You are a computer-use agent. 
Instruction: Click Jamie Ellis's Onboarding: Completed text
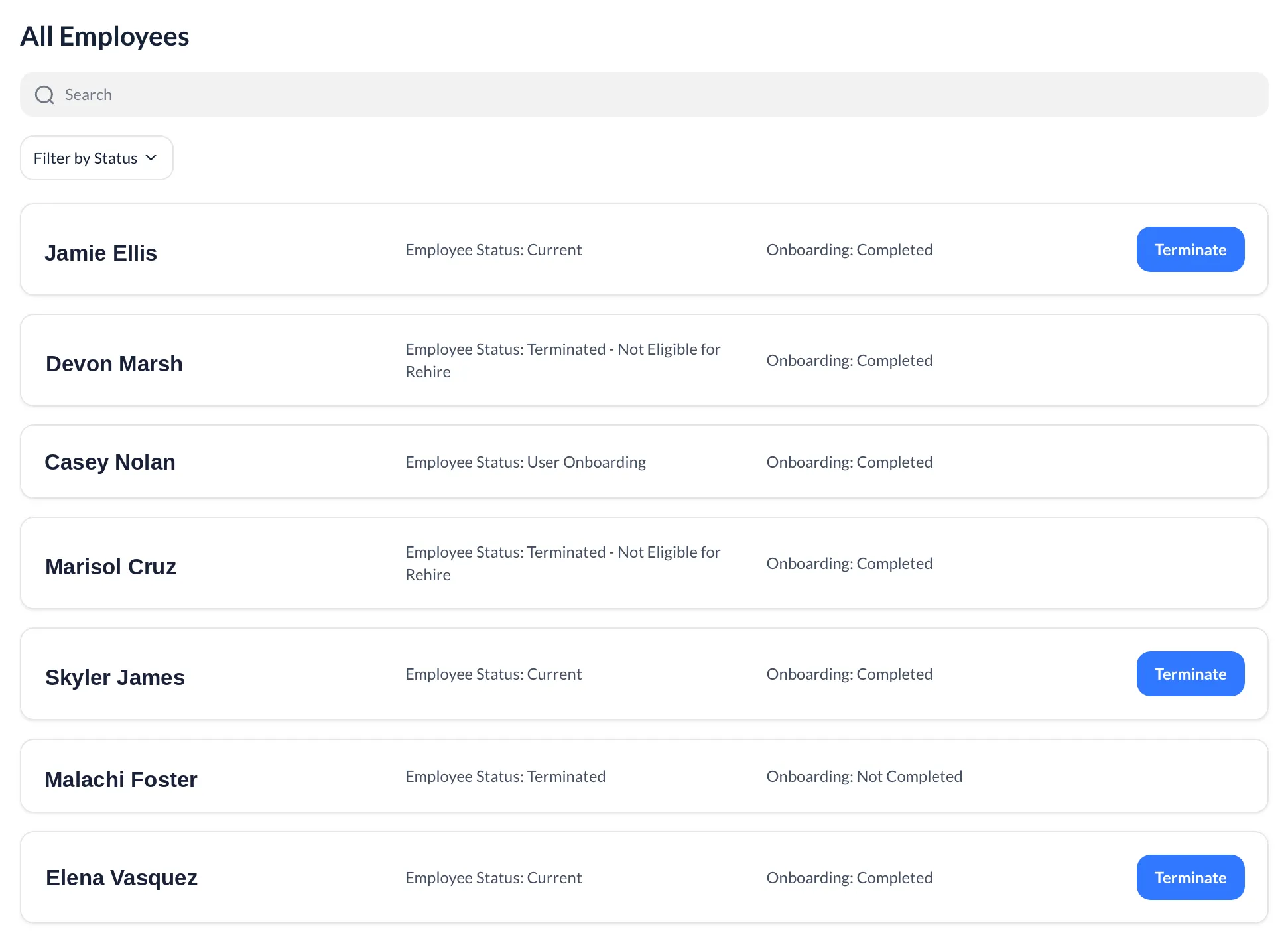pos(850,250)
